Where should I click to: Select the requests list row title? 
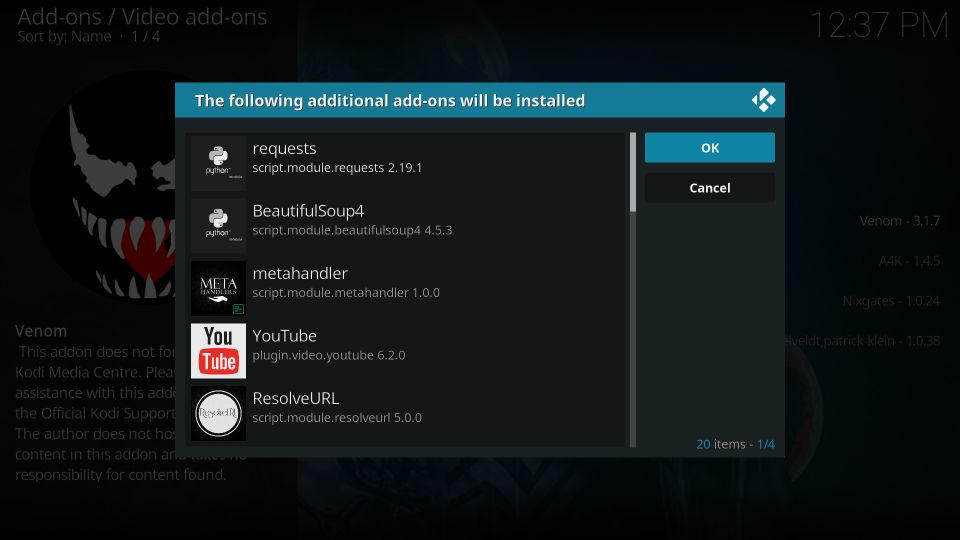[x=284, y=149]
